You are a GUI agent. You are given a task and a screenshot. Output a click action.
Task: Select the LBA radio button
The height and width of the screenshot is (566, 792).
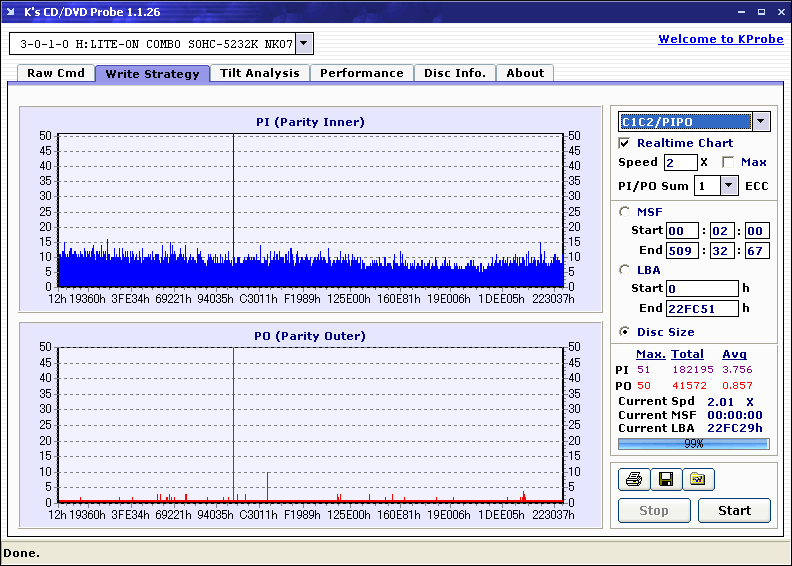(625, 269)
